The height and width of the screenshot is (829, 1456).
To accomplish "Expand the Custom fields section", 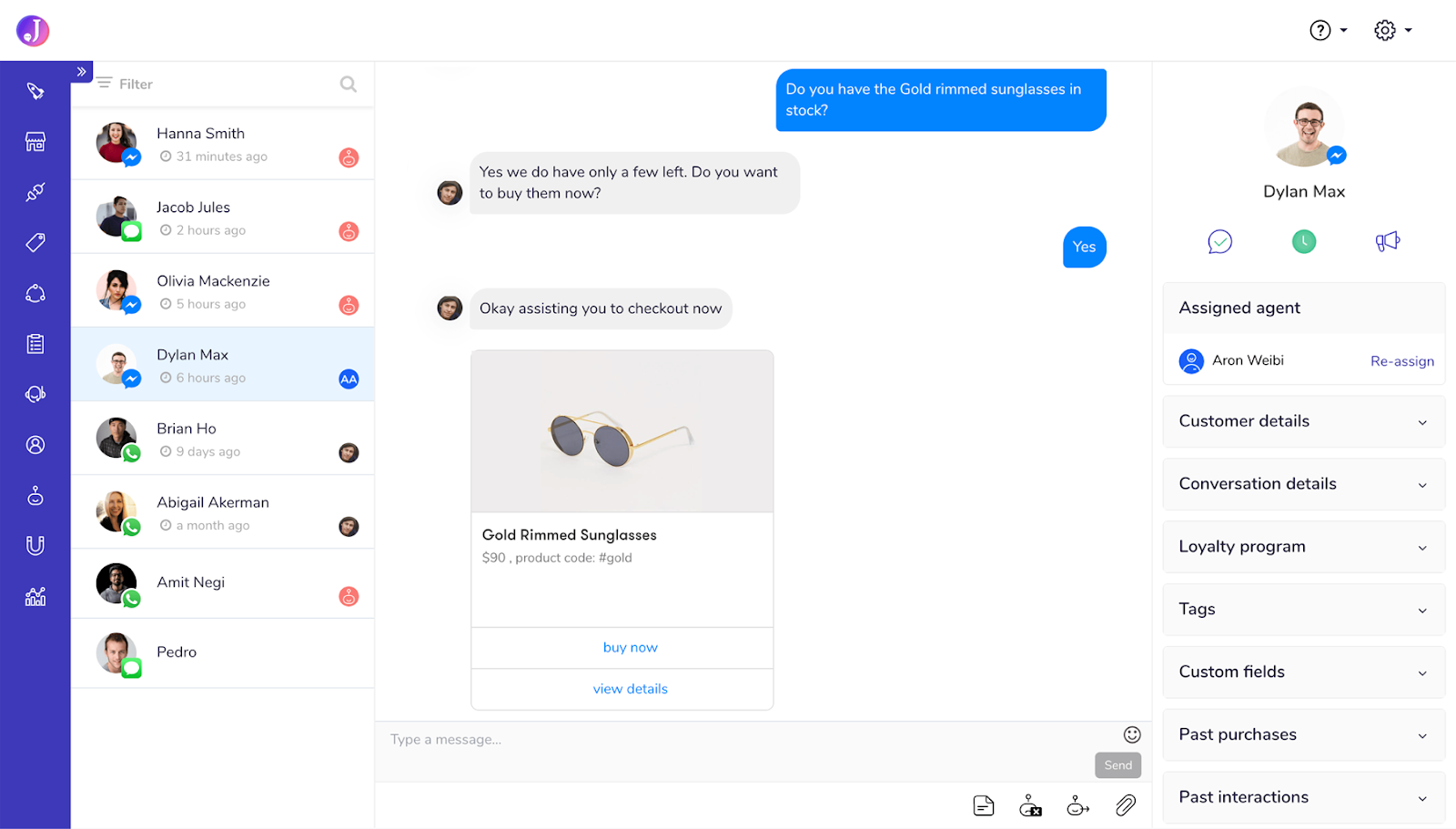I will click(1304, 672).
